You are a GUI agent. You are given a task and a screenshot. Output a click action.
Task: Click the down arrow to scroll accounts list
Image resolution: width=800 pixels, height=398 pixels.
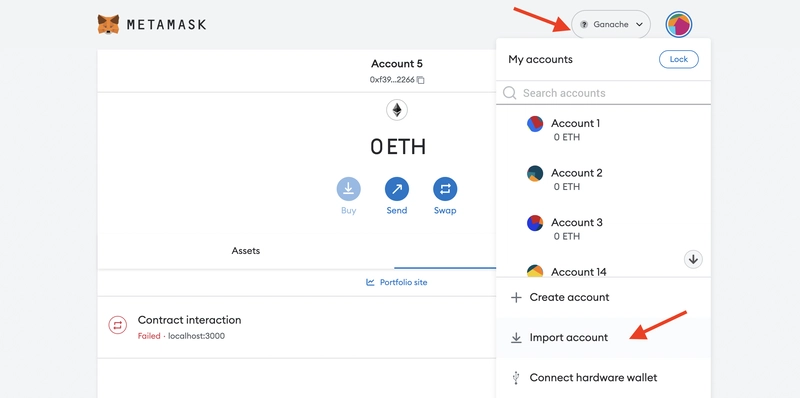(x=693, y=259)
